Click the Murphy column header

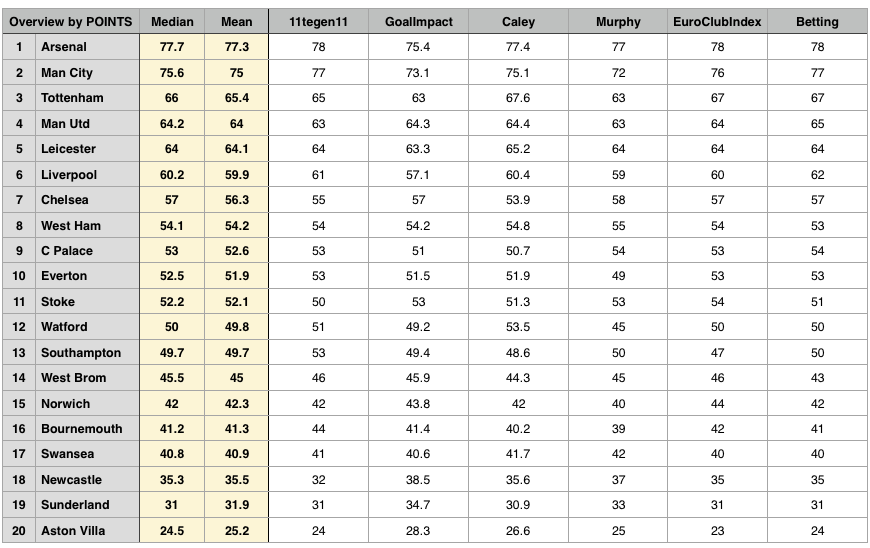click(x=618, y=22)
